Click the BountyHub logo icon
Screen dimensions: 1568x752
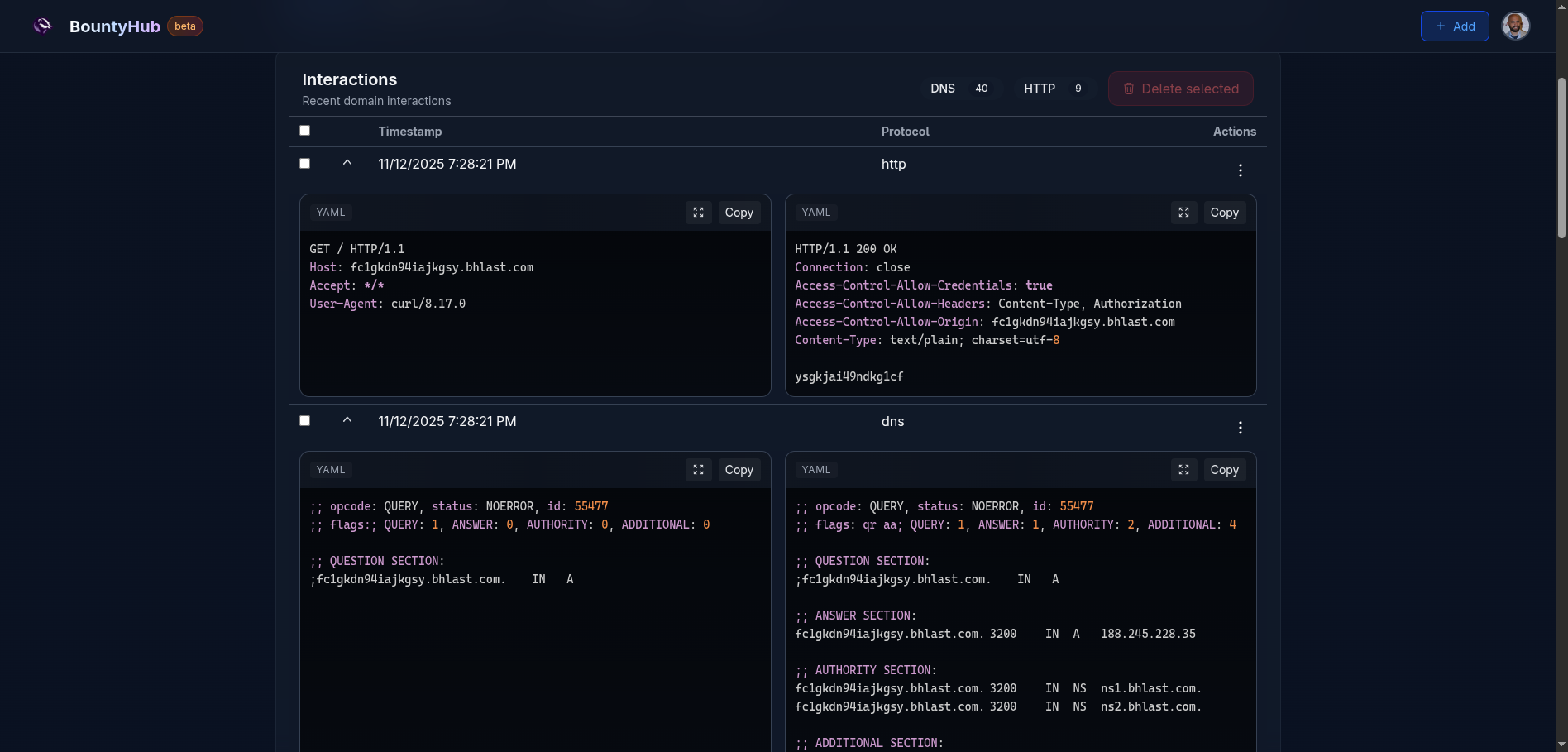point(42,26)
